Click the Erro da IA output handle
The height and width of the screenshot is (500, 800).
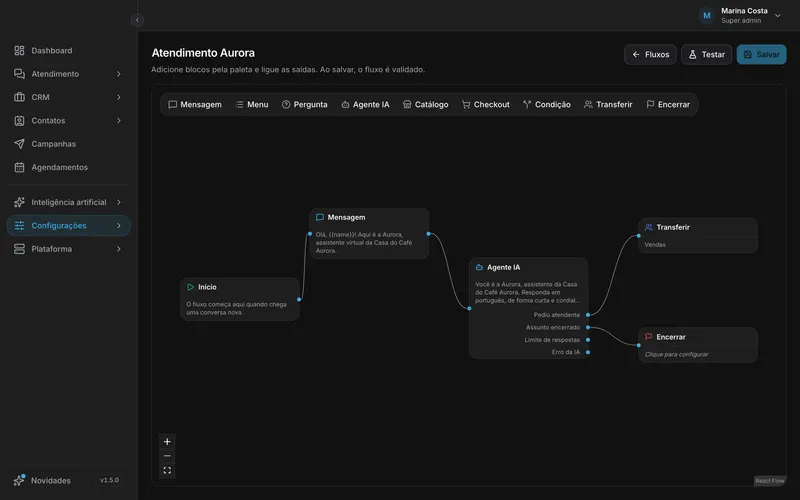(x=588, y=352)
